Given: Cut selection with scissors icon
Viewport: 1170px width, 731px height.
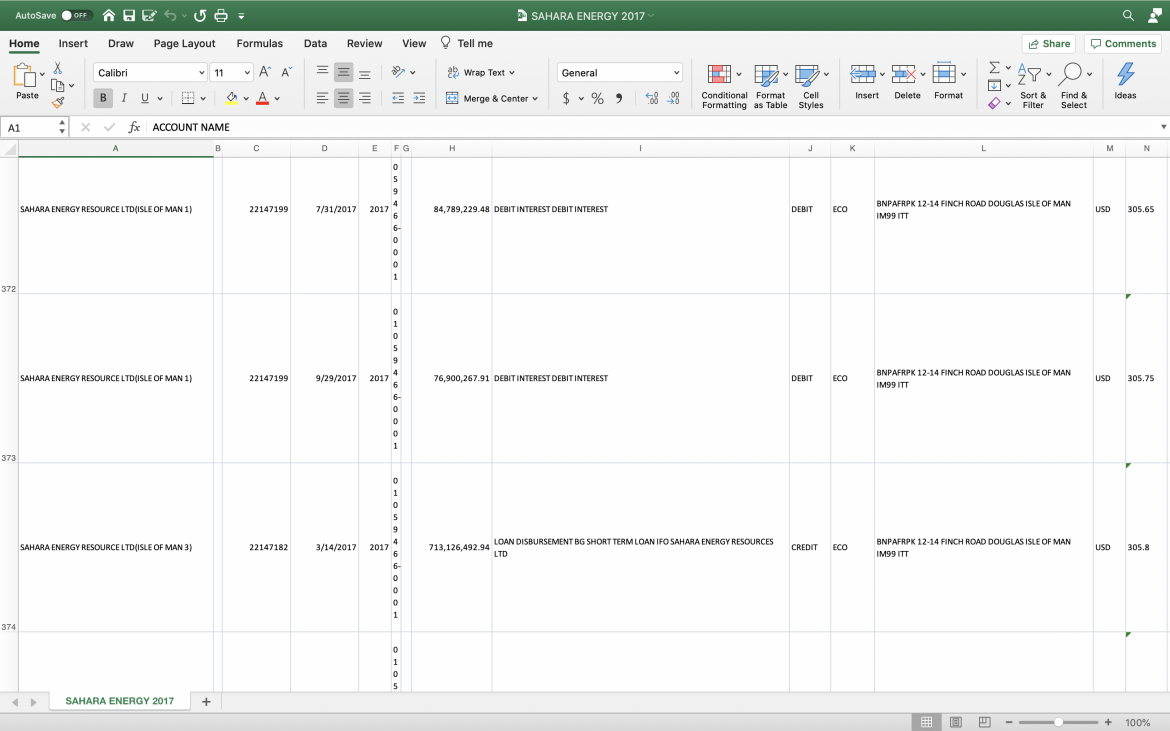Looking at the screenshot, I should 57,69.
